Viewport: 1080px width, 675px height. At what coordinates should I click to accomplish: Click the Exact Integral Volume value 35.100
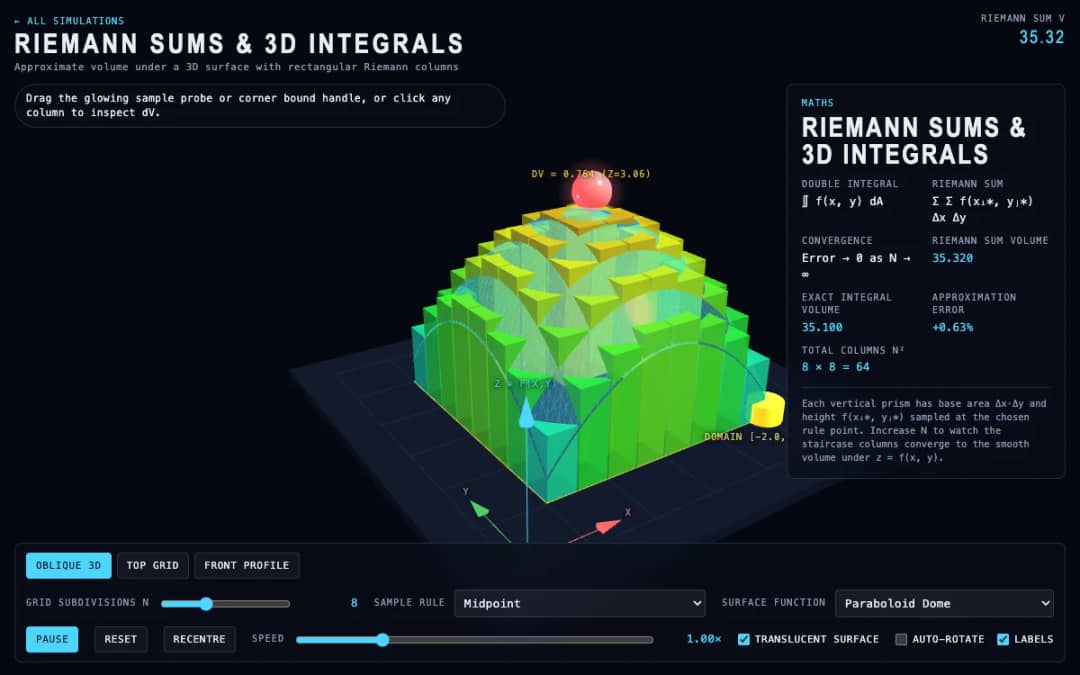click(x=822, y=327)
